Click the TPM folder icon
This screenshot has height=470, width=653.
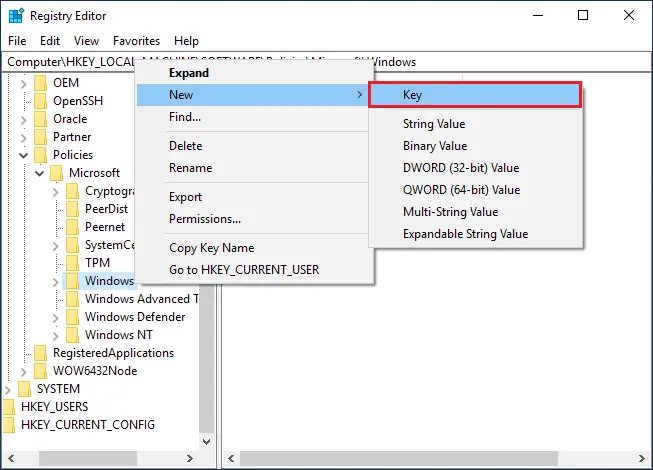[72, 263]
